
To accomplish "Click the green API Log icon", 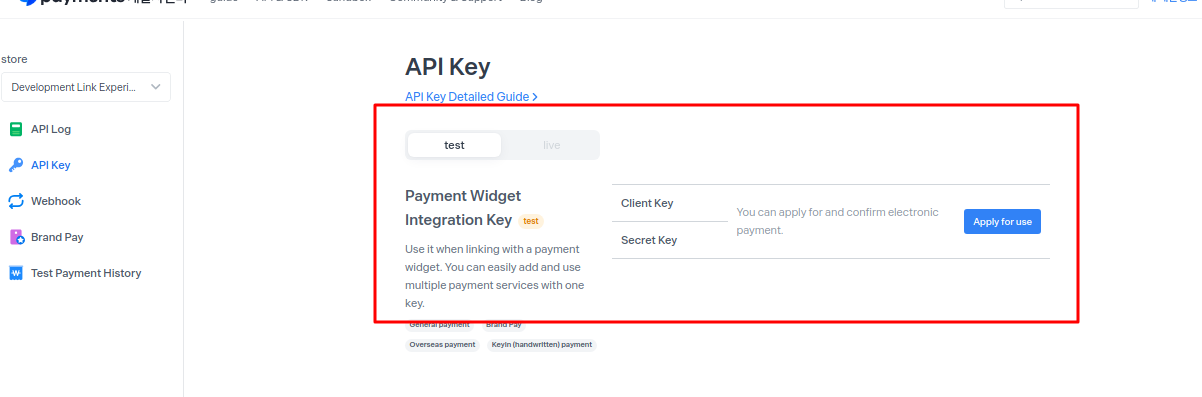I will pyautogui.click(x=16, y=129).
